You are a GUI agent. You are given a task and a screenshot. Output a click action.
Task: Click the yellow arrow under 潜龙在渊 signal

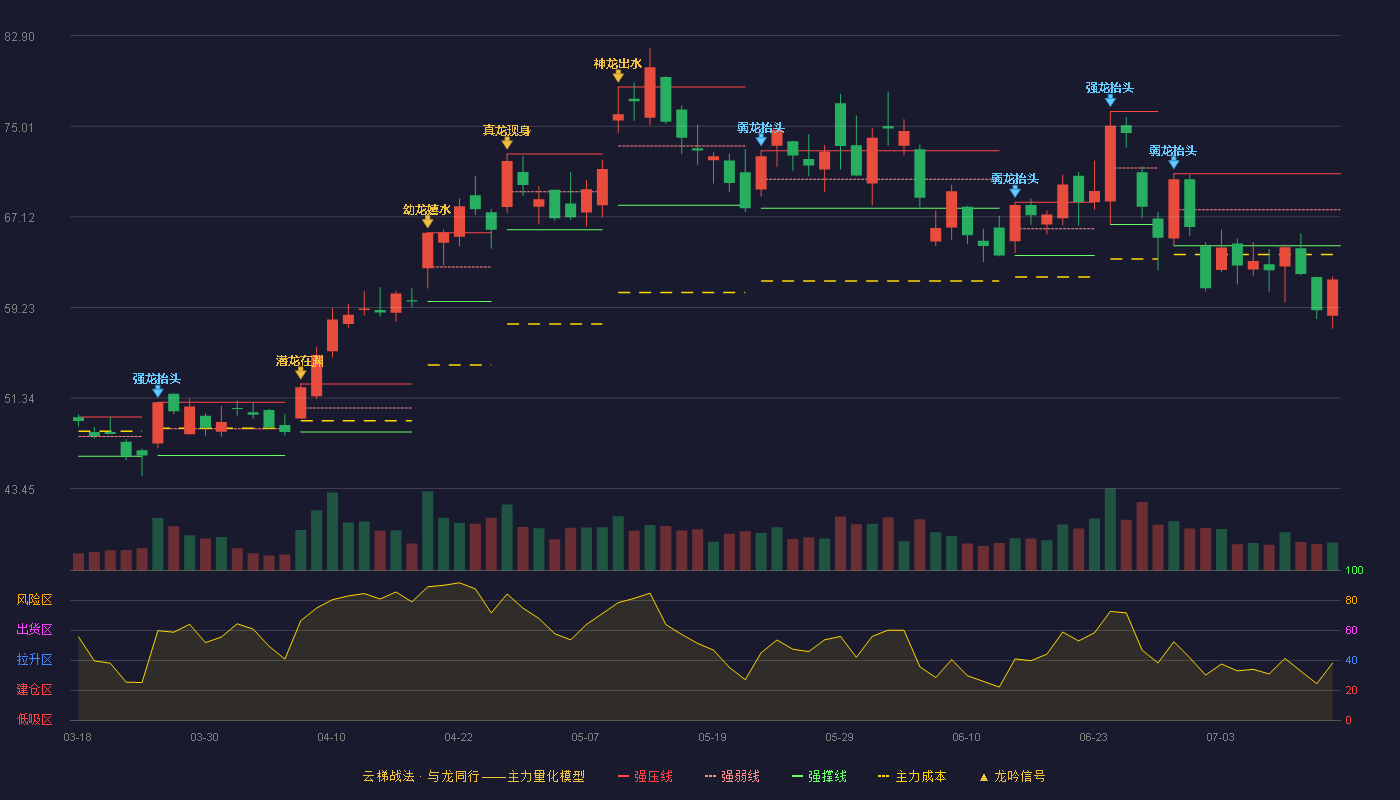(x=300, y=373)
